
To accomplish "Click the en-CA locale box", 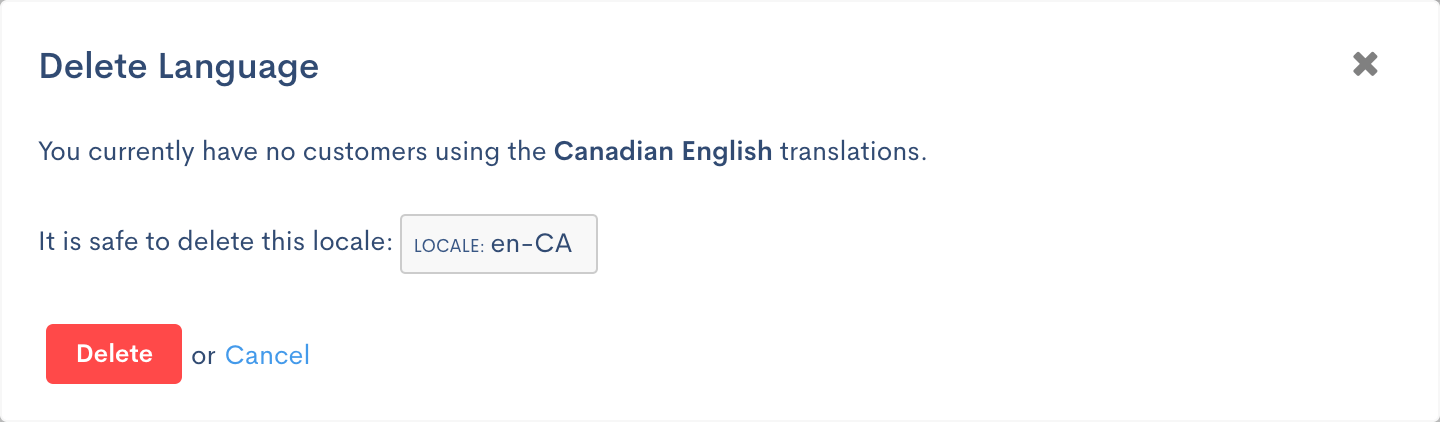I will tap(498, 244).
